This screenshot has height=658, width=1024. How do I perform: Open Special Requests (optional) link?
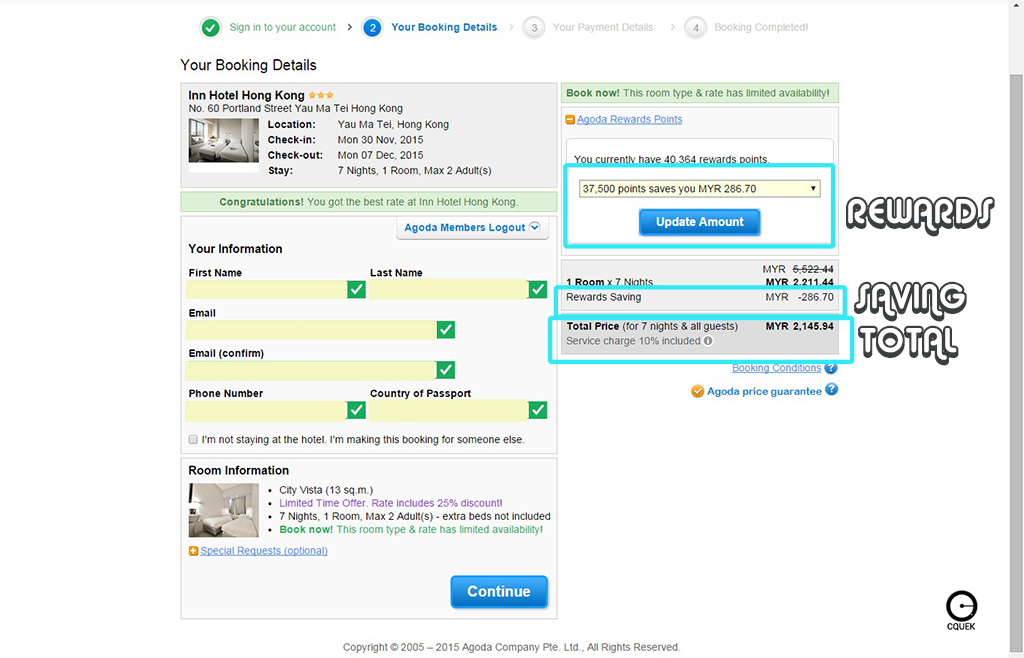264,551
